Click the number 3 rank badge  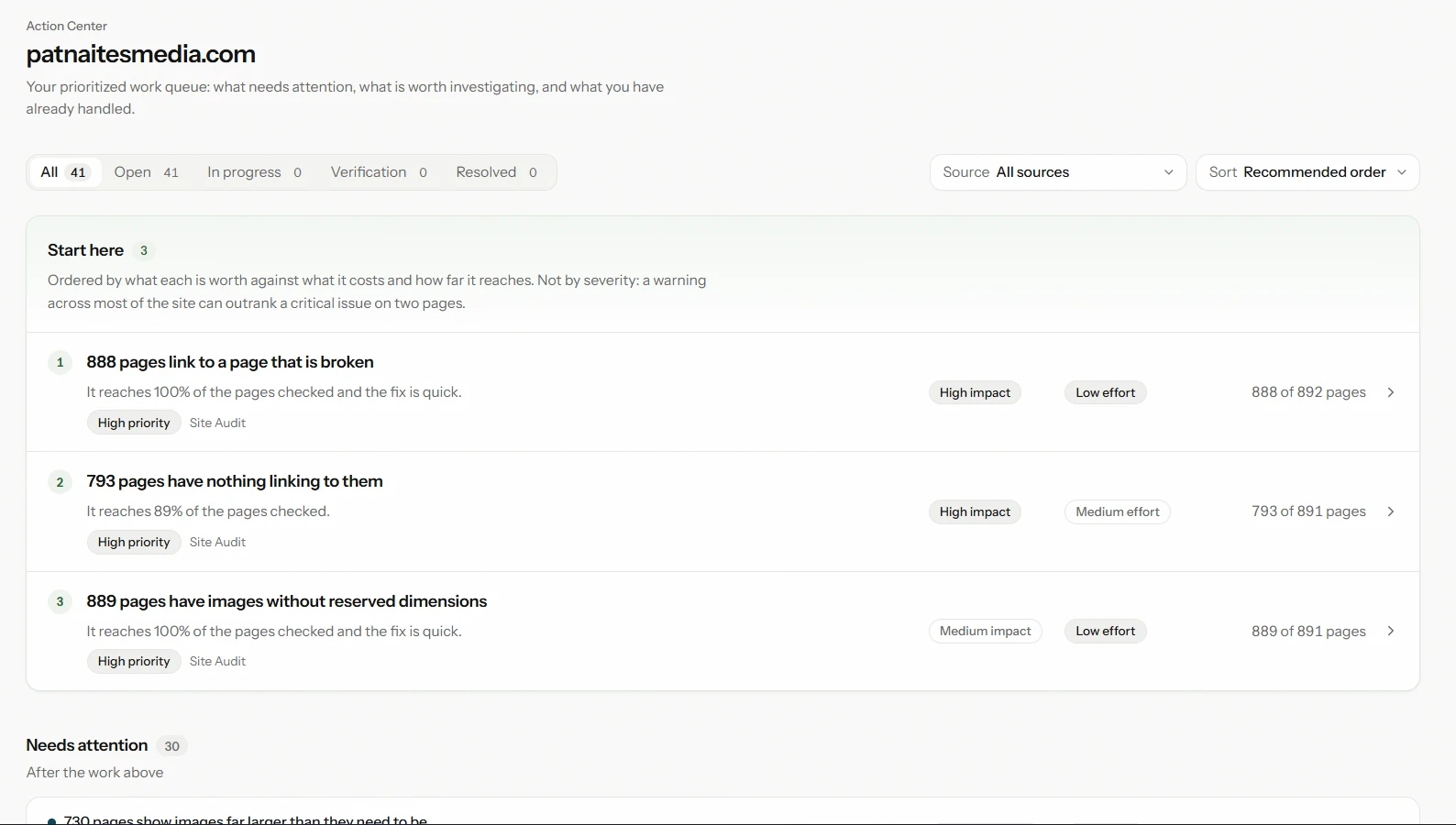[x=60, y=601]
